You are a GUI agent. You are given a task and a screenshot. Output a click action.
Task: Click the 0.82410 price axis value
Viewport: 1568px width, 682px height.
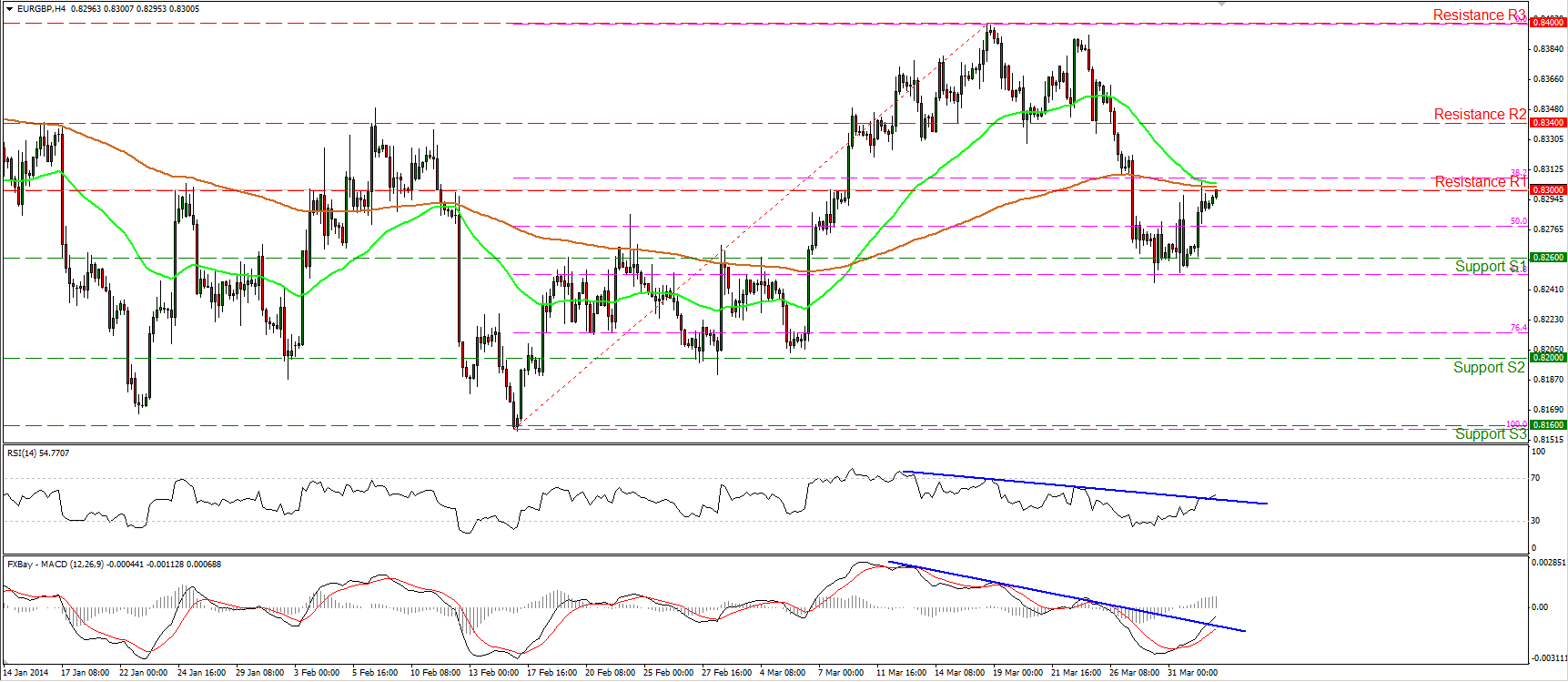[1550, 290]
